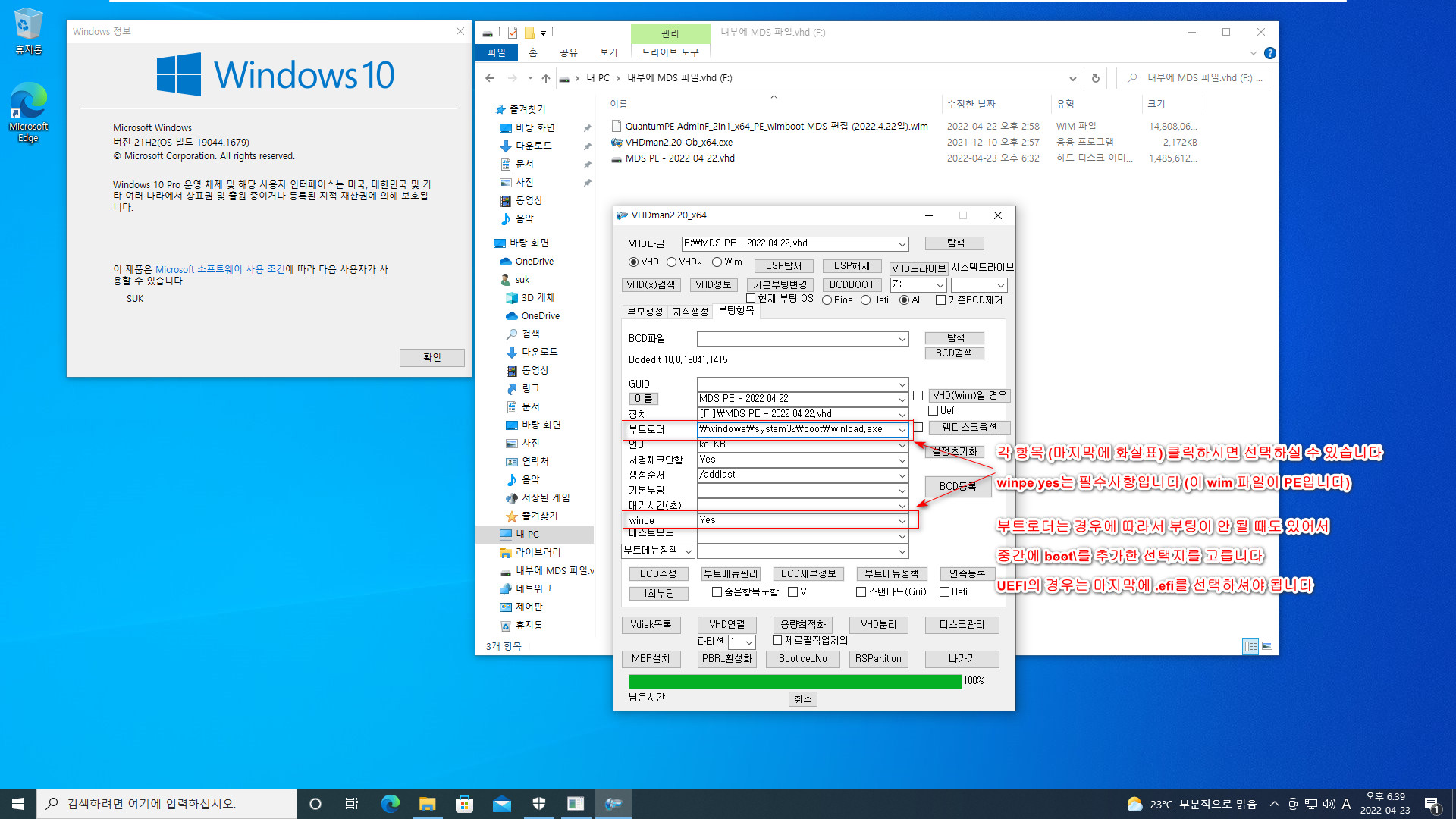Image resolution: width=1456 pixels, height=819 pixels.
Task: Switch to 부모생성 tab in VHDman
Action: pos(645,312)
